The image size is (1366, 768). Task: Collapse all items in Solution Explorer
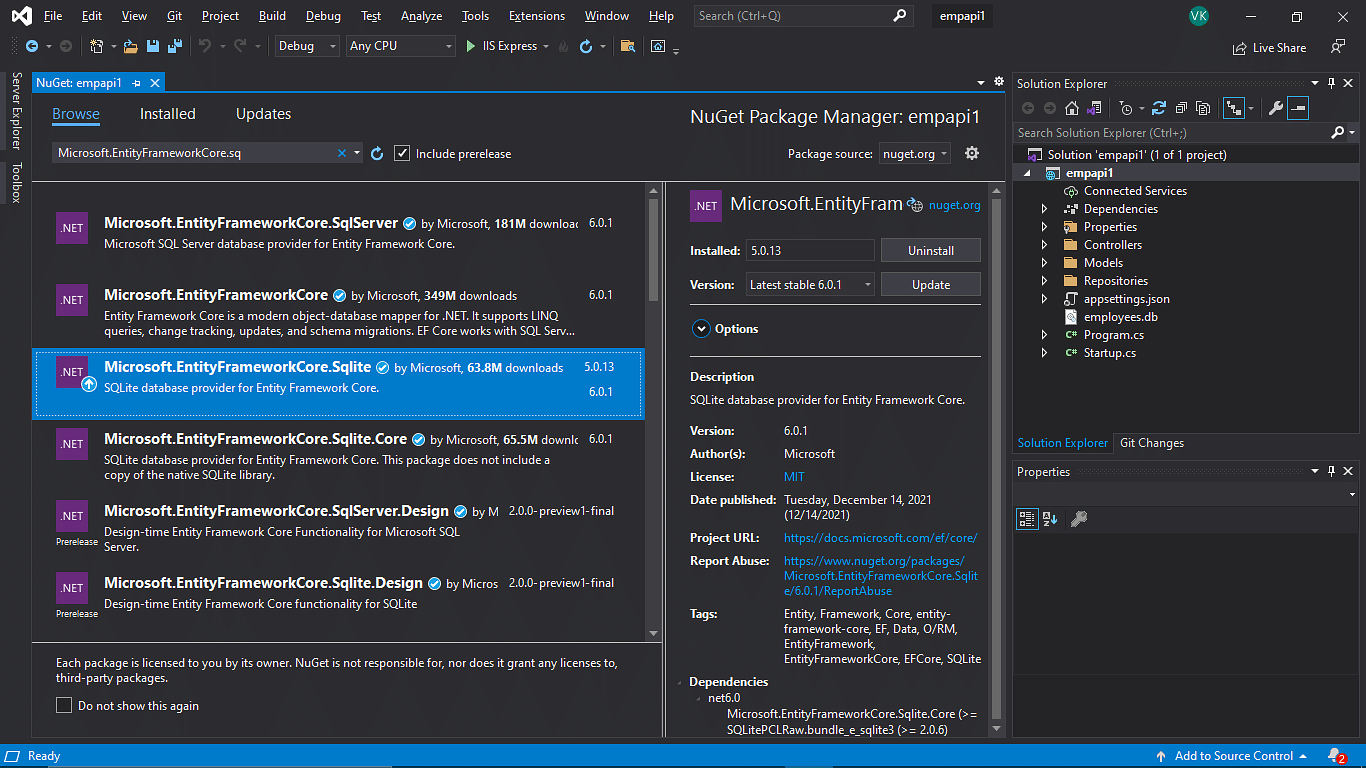click(x=1181, y=108)
